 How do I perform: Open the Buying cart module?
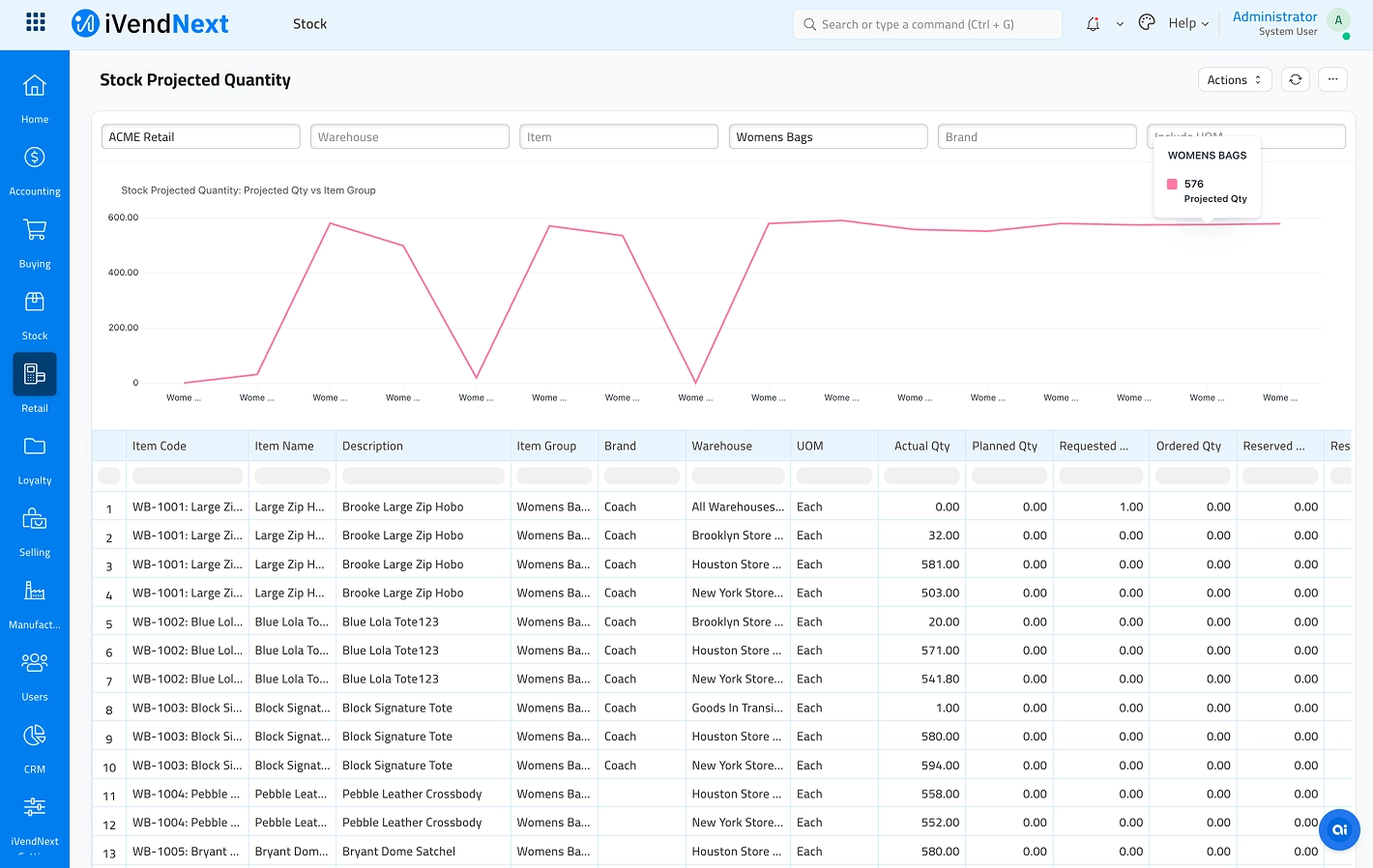[x=35, y=242]
